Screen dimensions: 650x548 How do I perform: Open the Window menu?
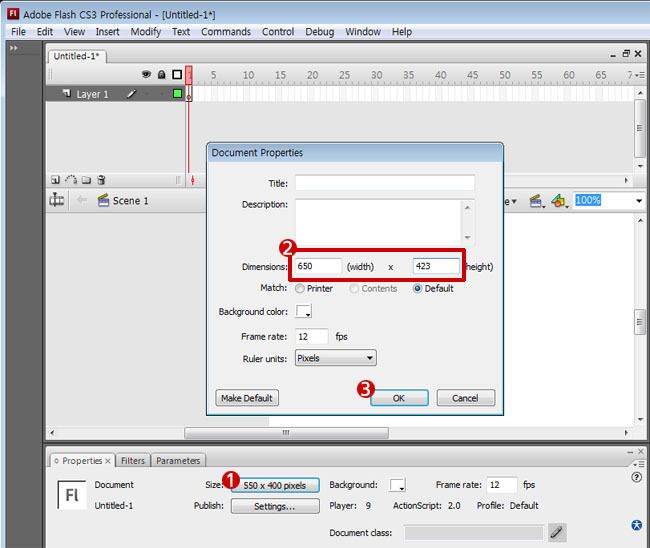[x=363, y=32]
